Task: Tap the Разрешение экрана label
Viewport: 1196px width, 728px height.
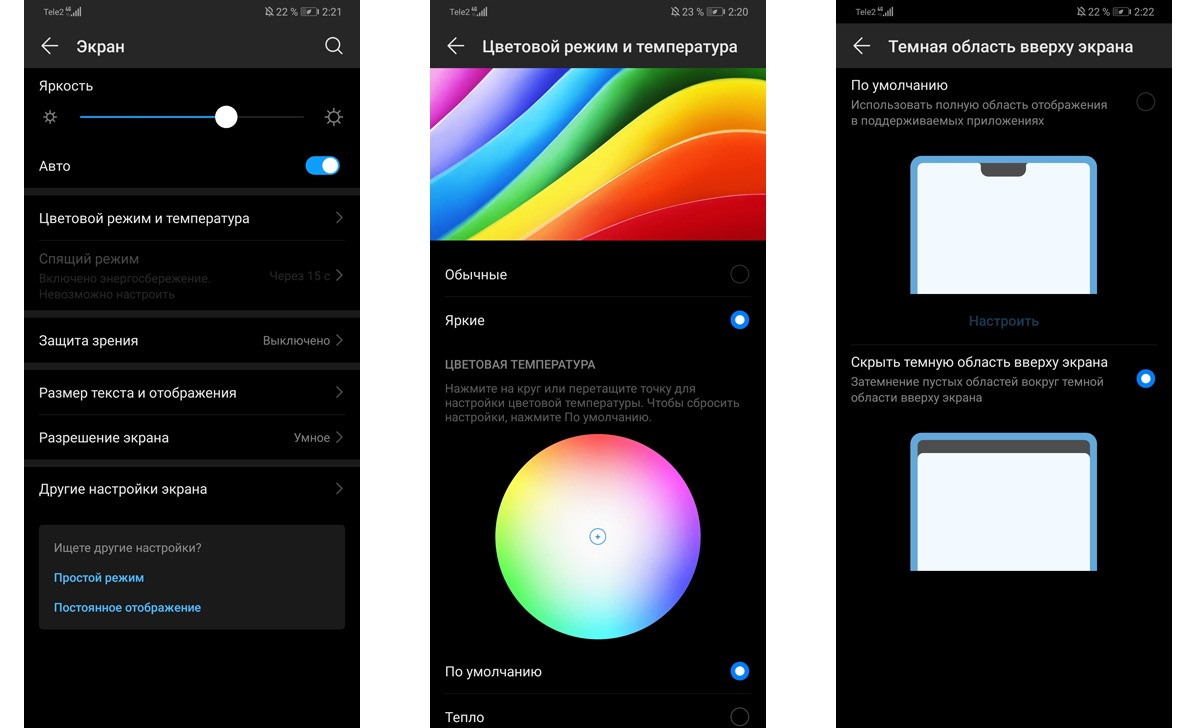Action: (x=104, y=438)
